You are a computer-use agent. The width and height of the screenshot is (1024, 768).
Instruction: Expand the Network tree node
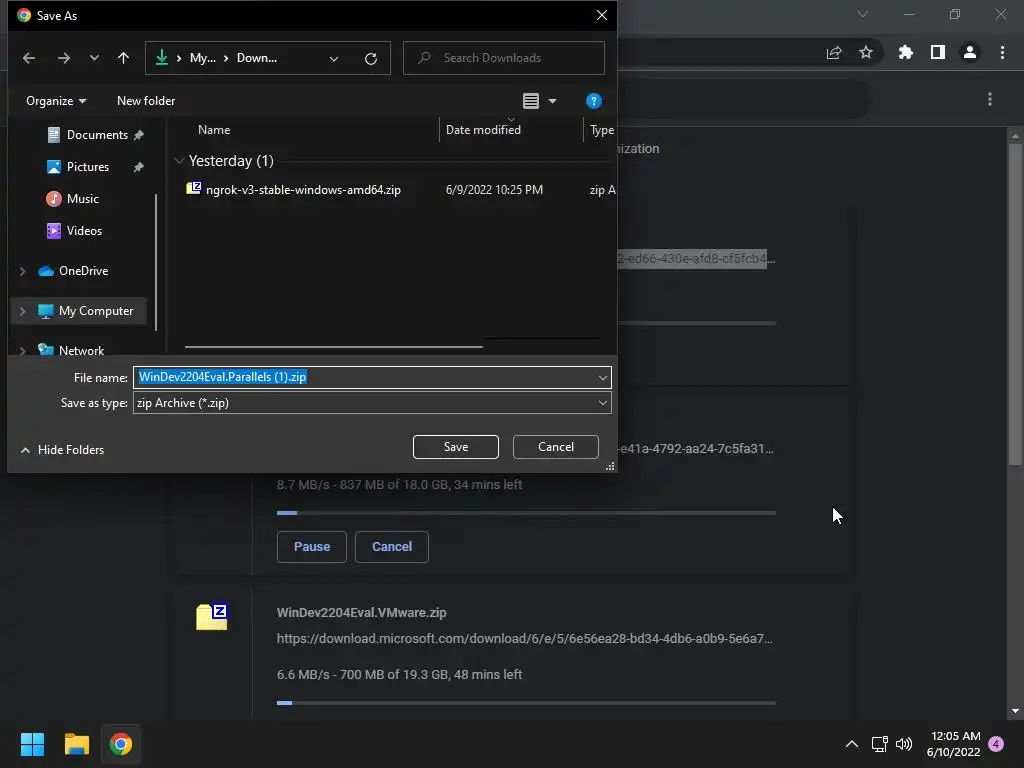[23, 351]
